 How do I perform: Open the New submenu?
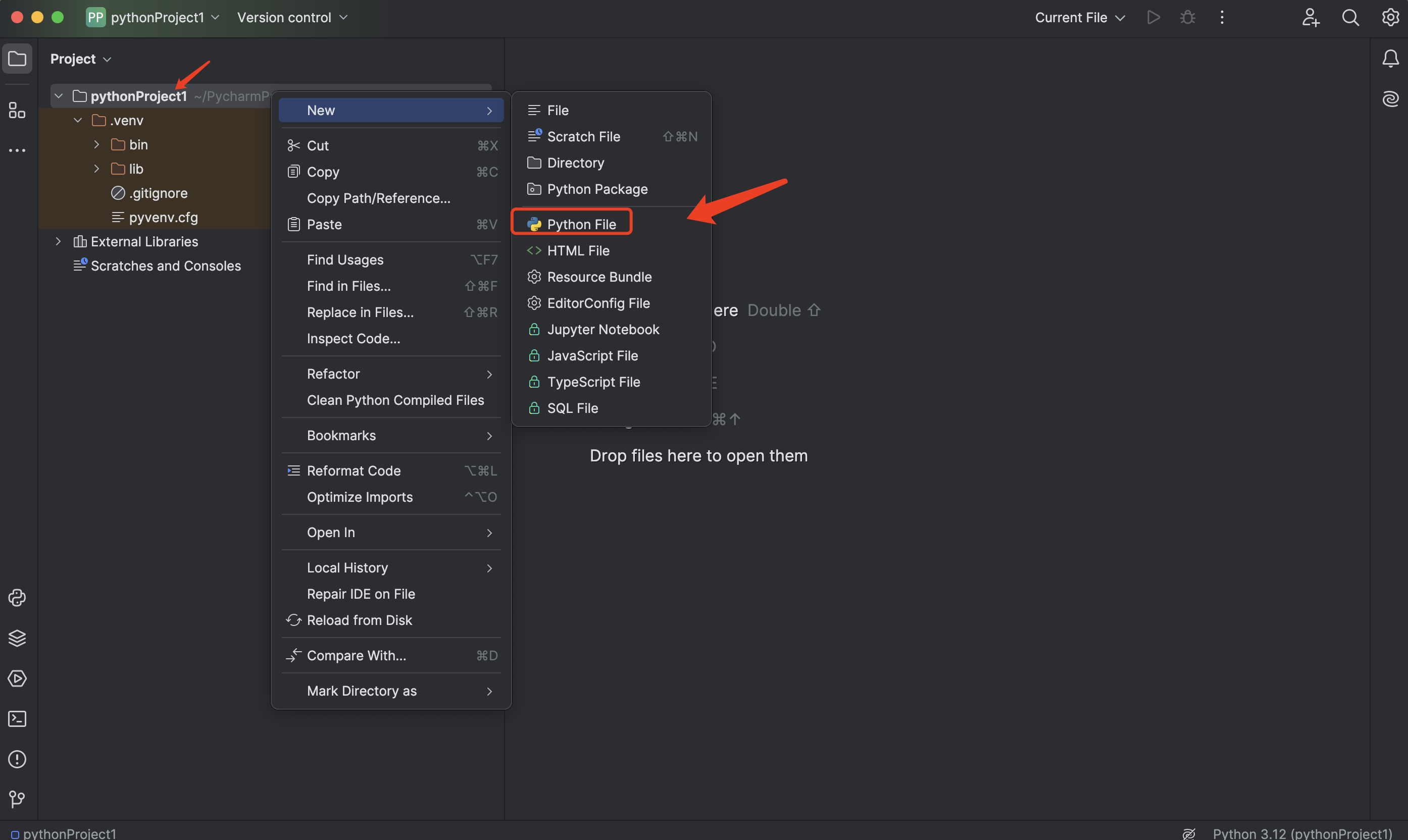coord(391,111)
